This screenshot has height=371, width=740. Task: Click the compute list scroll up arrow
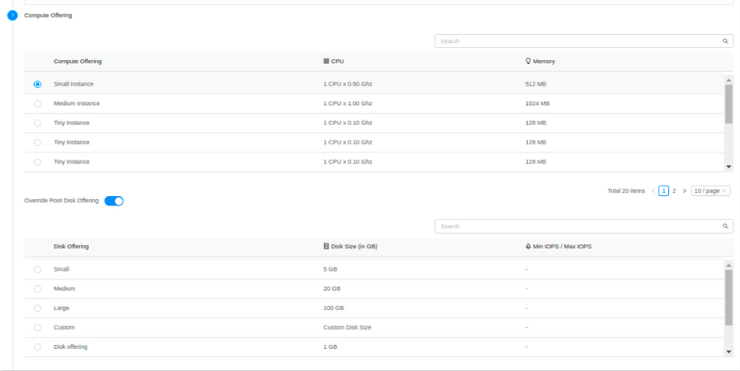pos(729,80)
